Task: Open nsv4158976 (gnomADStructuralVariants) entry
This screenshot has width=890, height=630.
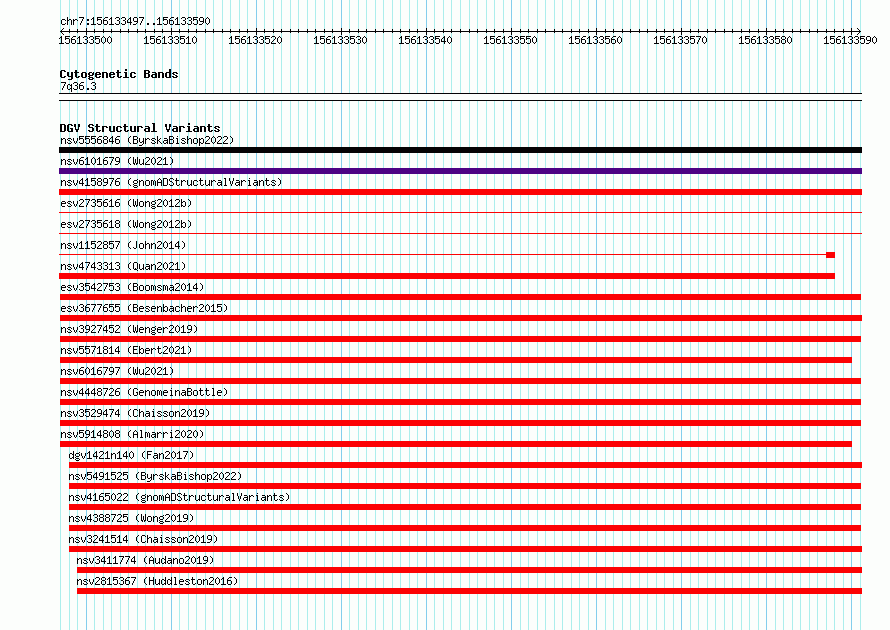Action: click(x=171, y=182)
